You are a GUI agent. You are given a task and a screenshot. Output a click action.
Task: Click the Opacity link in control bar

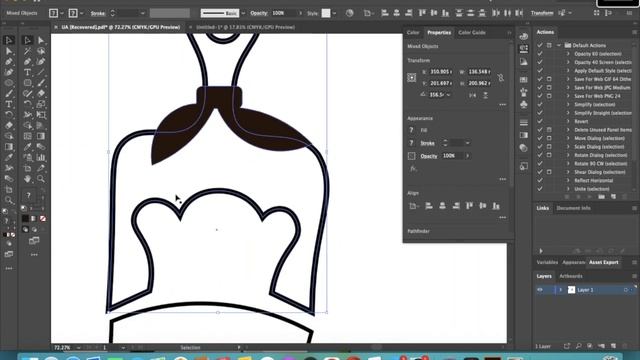coord(259,13)
